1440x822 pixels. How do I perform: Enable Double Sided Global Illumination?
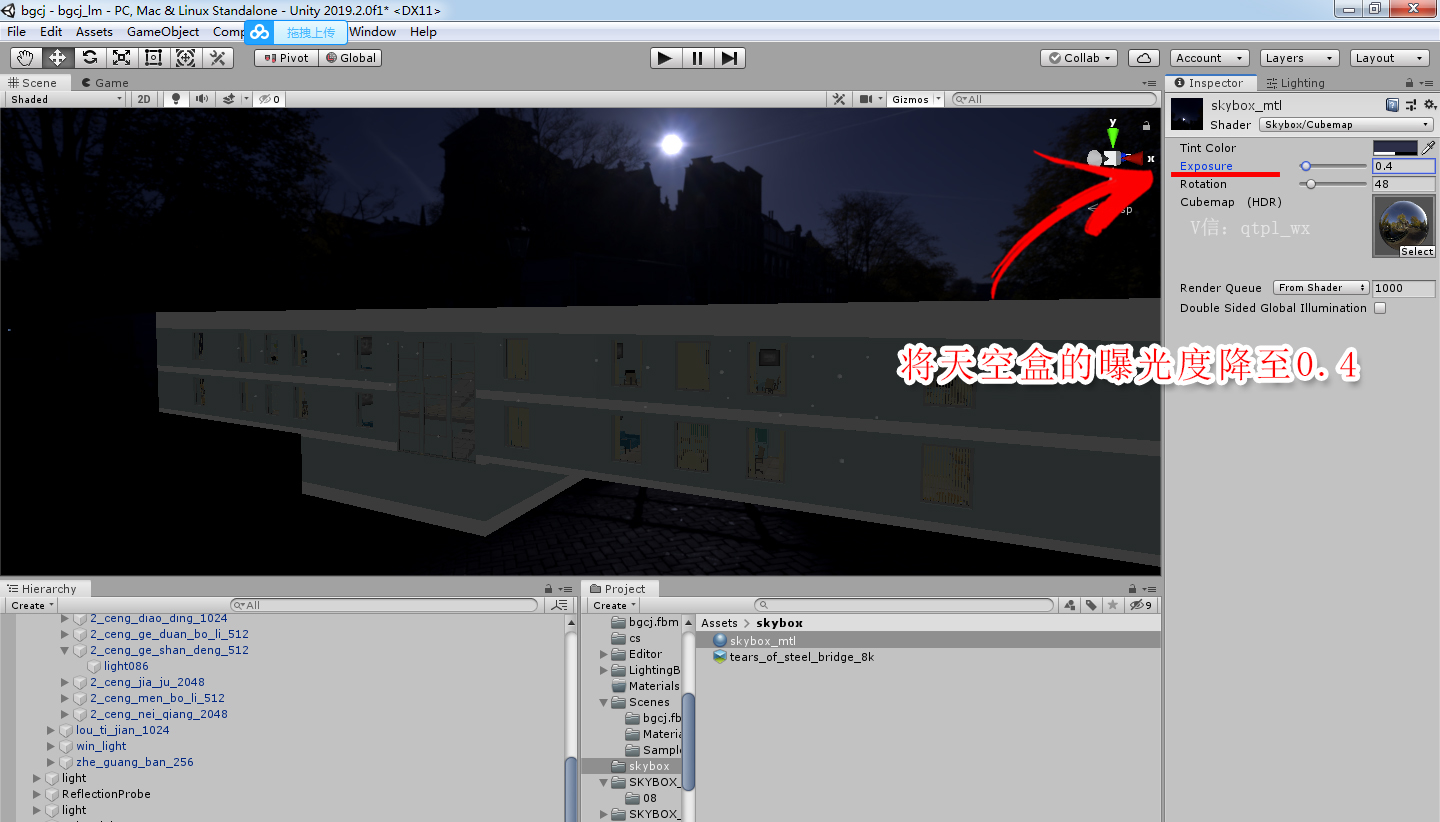pyautogui.click(x=1380, y=308)
